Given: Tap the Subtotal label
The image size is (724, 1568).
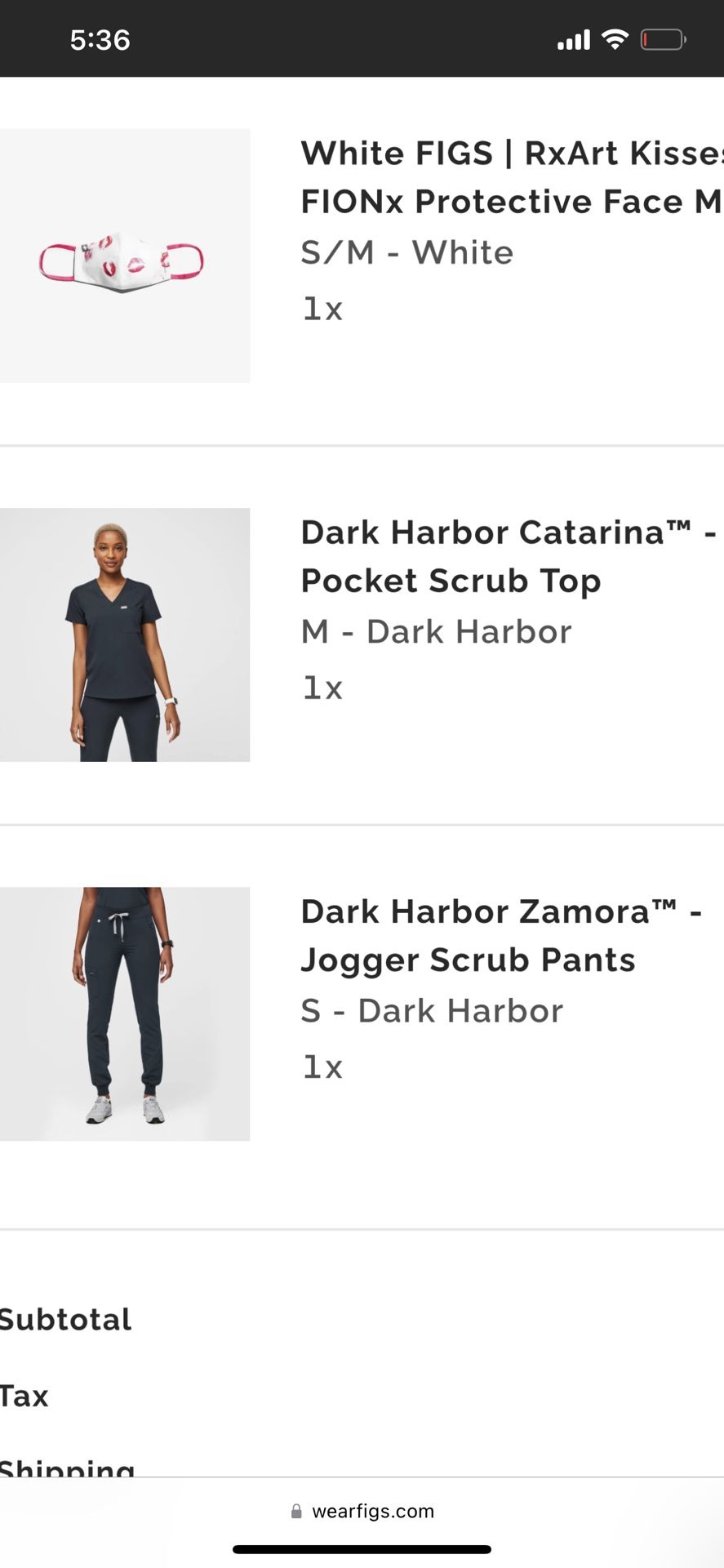Looking at the screenshot, I should [x=65, y=1319].
